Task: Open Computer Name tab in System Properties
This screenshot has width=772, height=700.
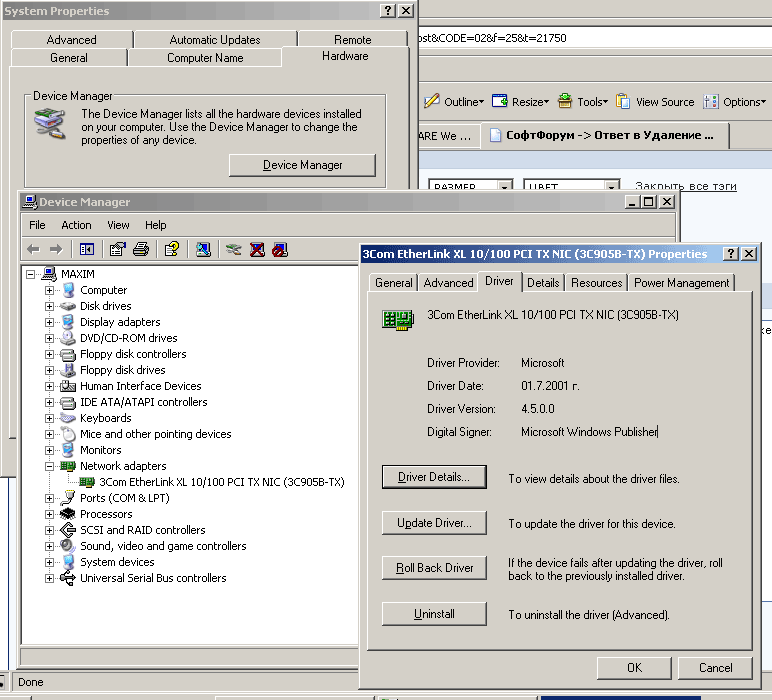Action: click(205, 58)
